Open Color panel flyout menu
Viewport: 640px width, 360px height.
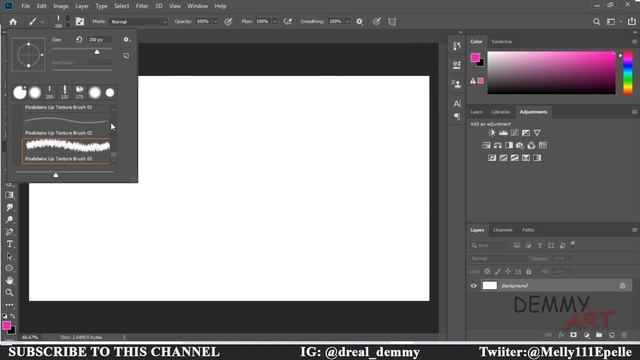pyautogui.click(x=634, y=42)
